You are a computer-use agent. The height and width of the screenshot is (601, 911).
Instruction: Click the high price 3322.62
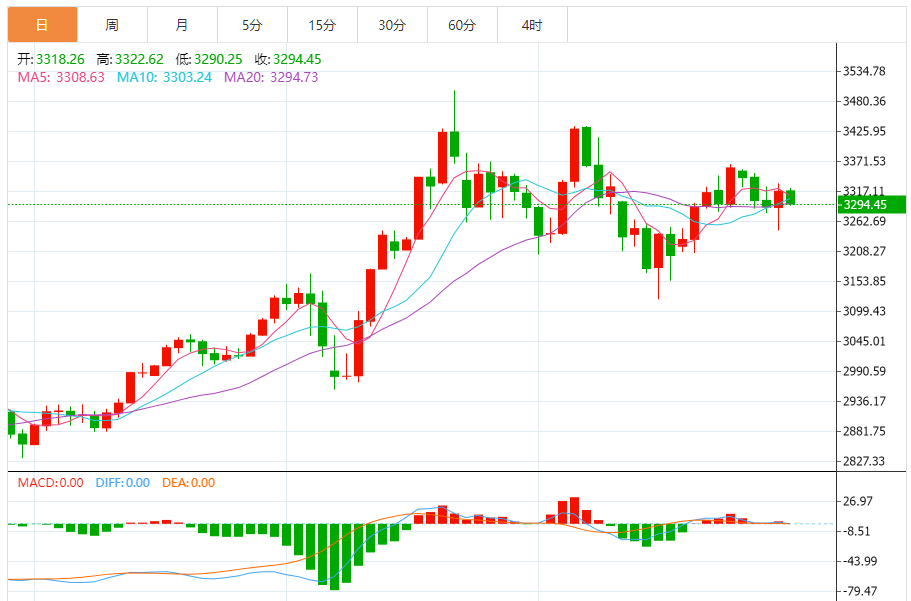point(139,59)
